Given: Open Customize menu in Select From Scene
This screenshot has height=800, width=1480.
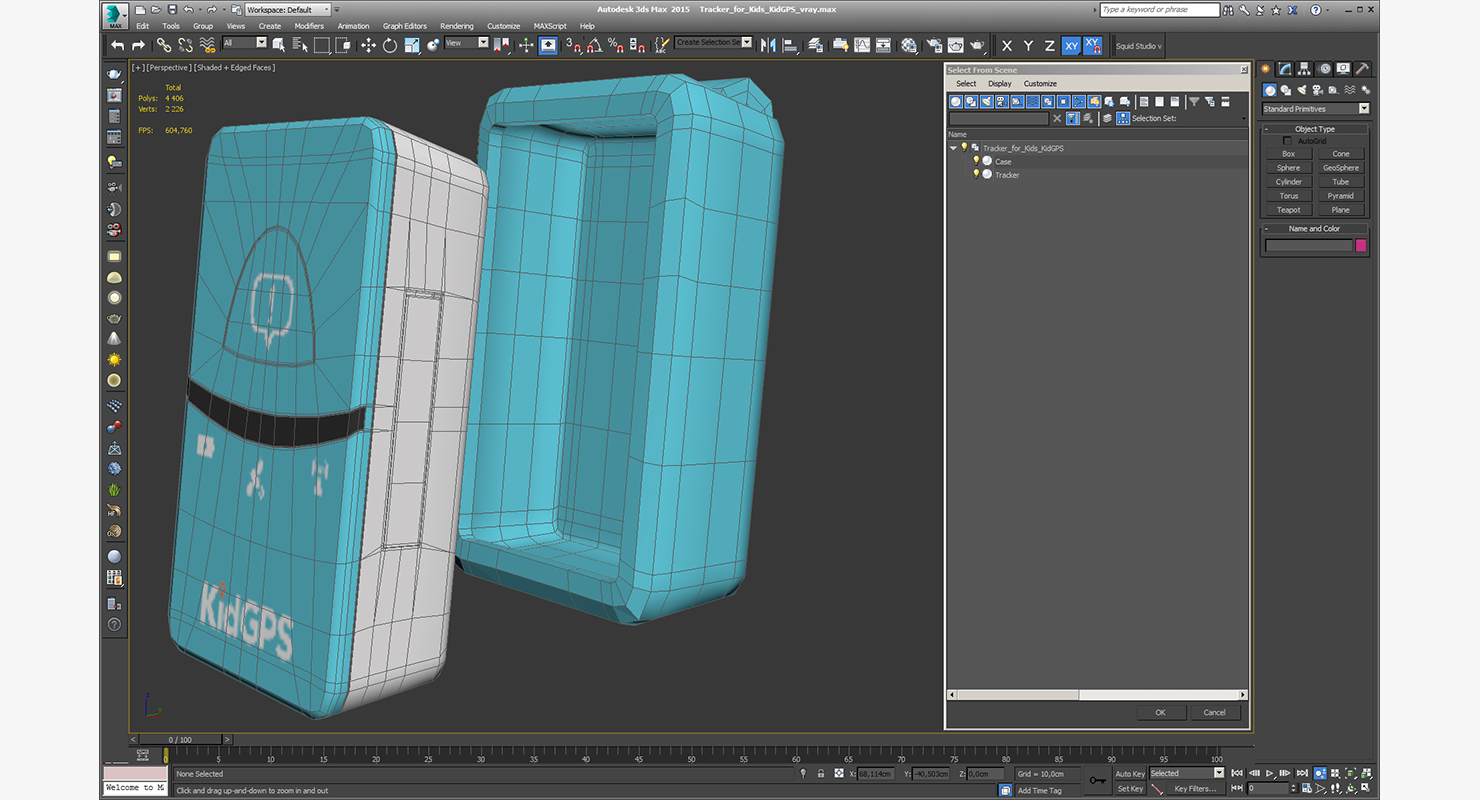Looking at the screenshot, I should [x=1040, y=84].
